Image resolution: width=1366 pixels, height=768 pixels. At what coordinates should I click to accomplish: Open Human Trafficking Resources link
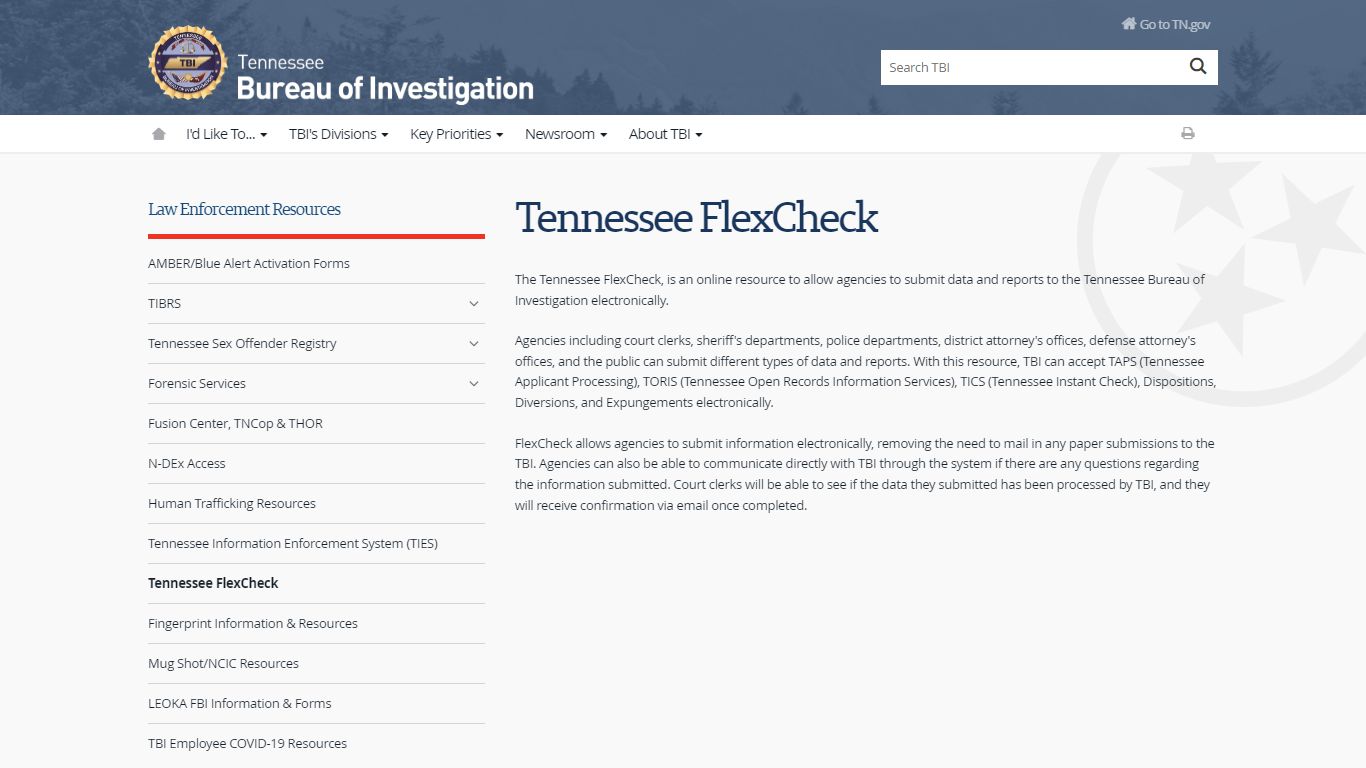click(232, 504)
